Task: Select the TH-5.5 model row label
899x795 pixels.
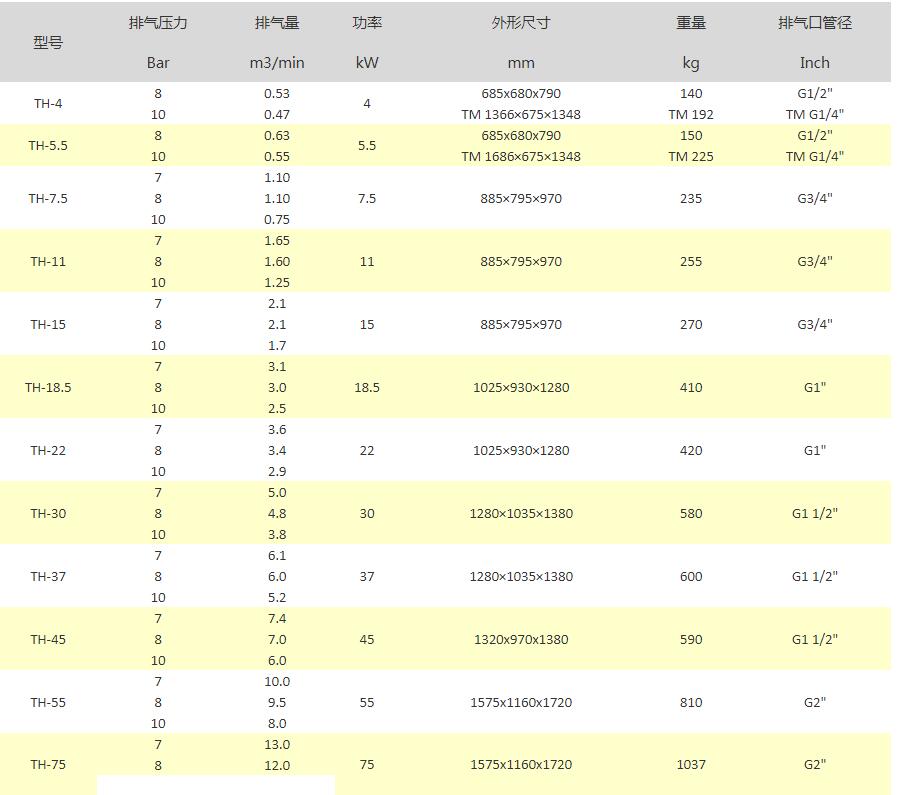Action: [48, 146]
